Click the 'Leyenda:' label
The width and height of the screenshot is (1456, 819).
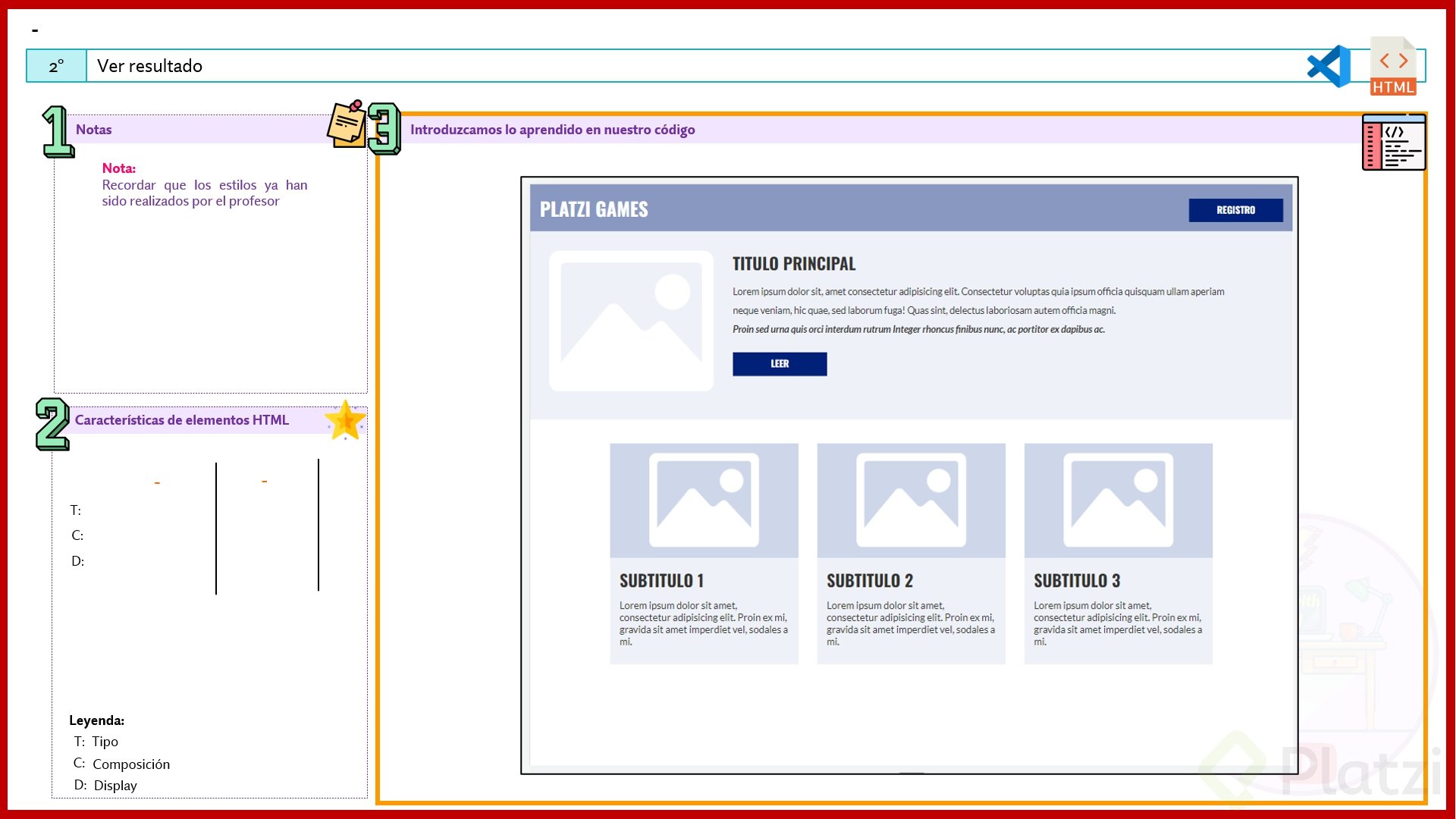click(x=96, y=720)
